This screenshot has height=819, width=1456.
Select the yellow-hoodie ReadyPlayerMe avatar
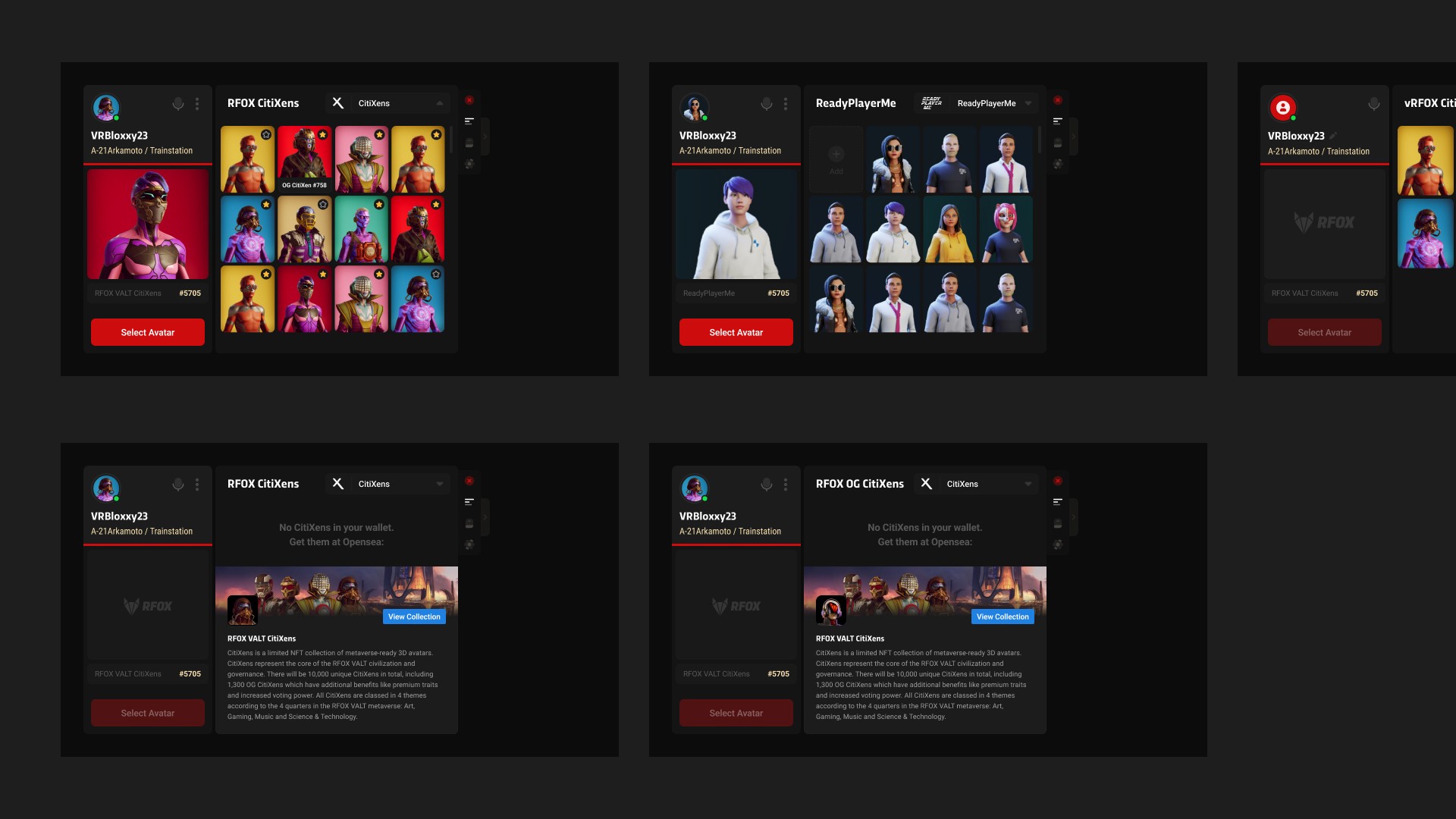[x=949, y=230]
